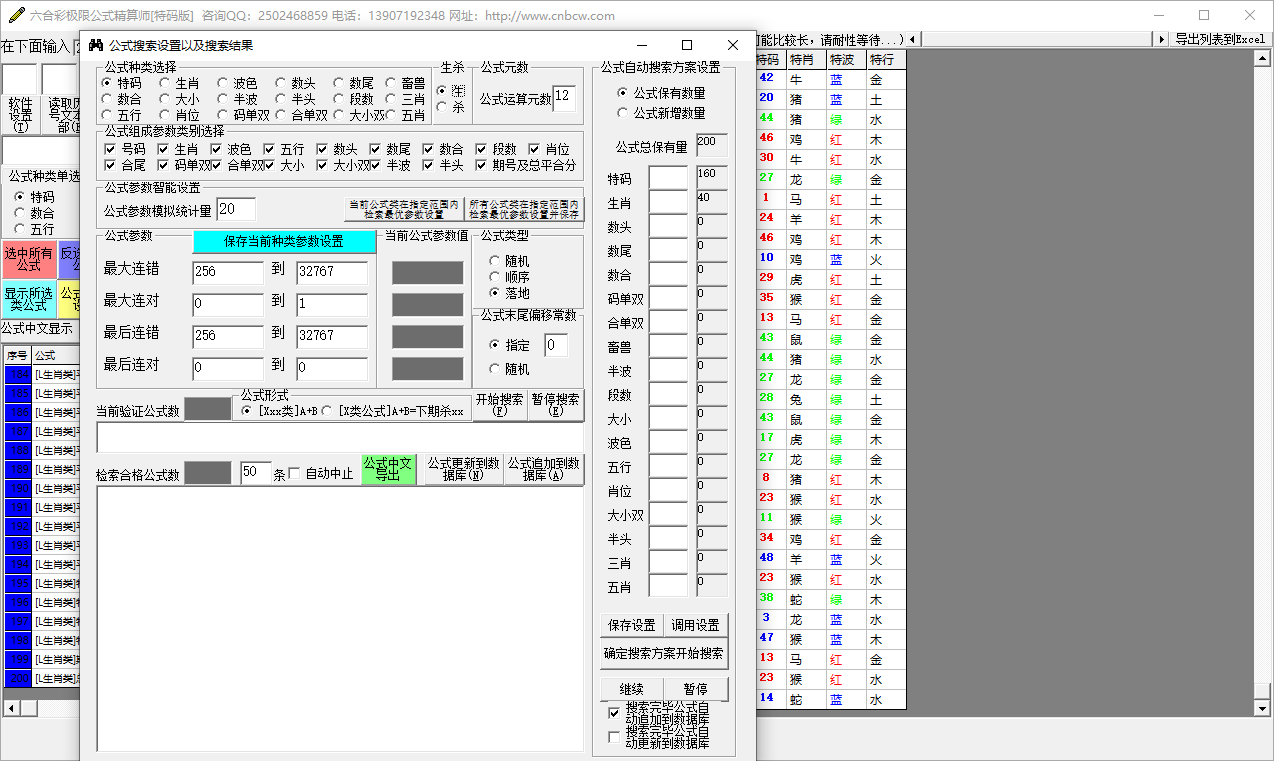
Task: Click 所有公式类检索最优参数设置并保存 button
Action: coord(524,209)
